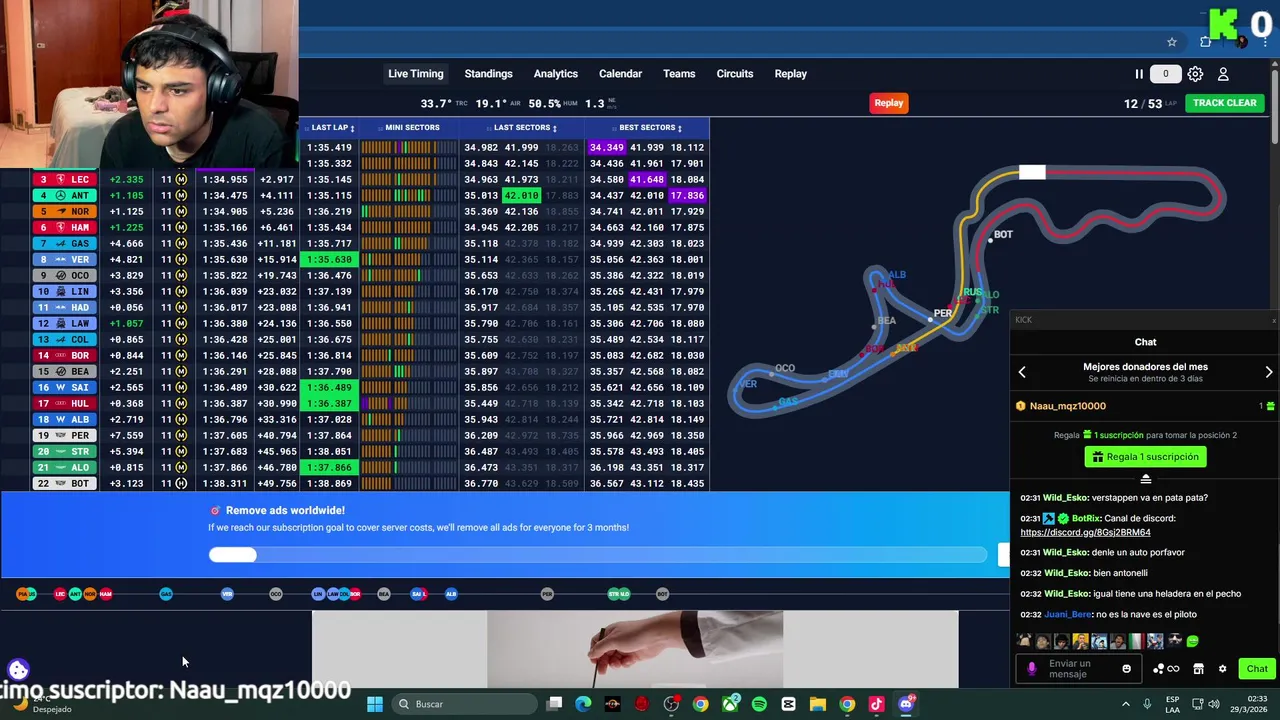This screenshot has height=720, width=1280.
Task: Select driver LEC in timing table
Action: pyautogui.click(x=64, y=180)
